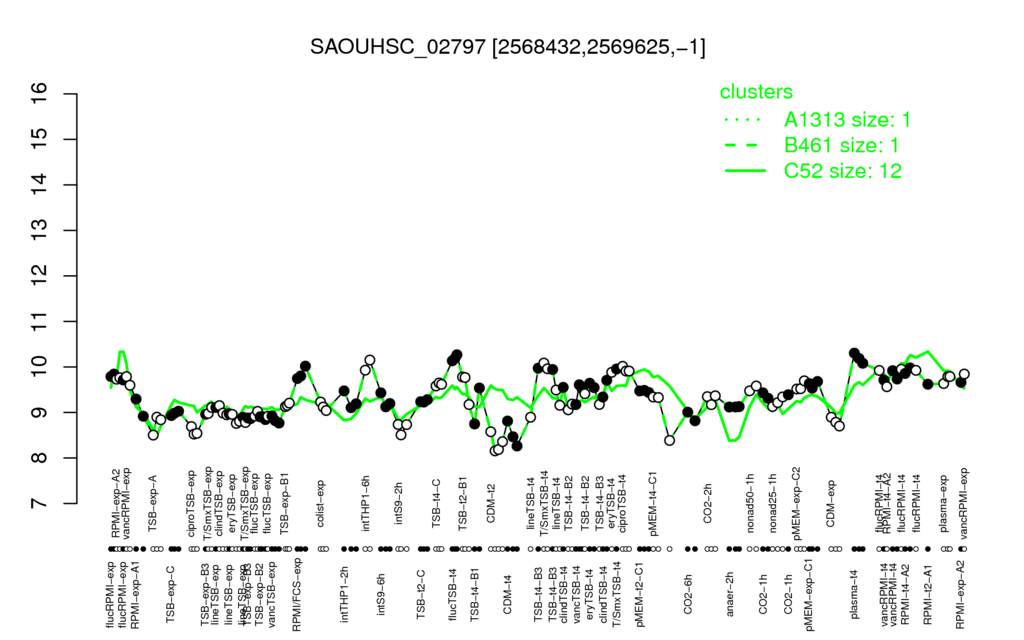Image resolution: width=1024 pixels, height=640 pixels.
Task: Click the 'intTHP1-2h' axis label
Action: (345, 592)
